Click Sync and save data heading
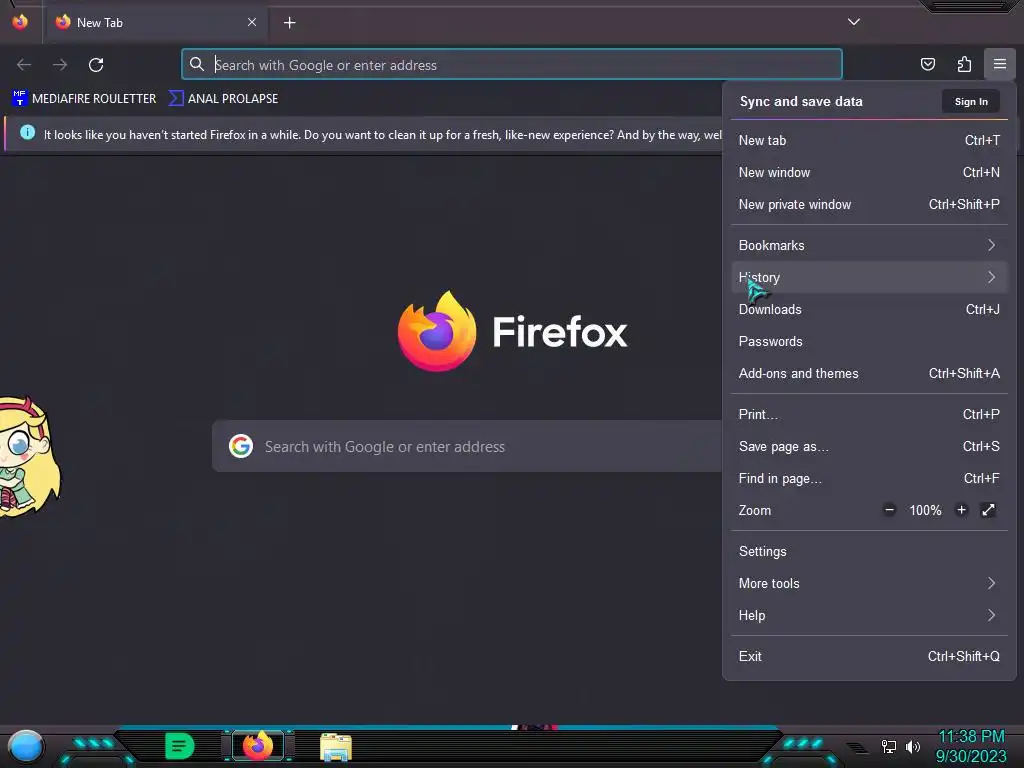This screenshot has height=768, width=1024. click(801, 101)
